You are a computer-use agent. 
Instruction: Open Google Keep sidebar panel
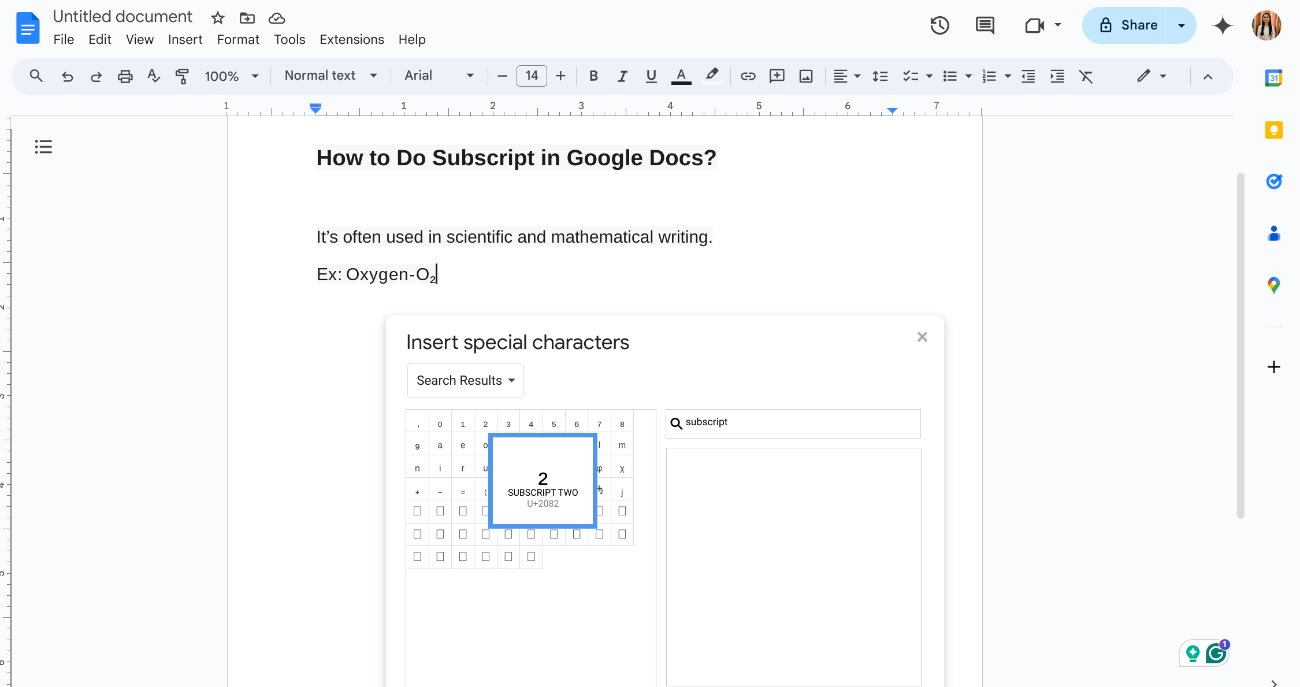pos(1273,129)
